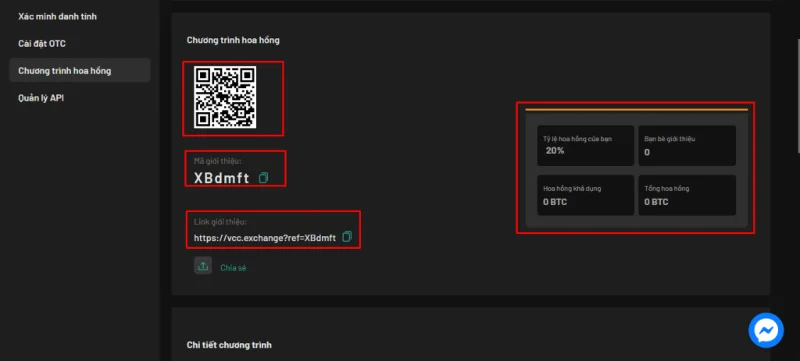
Task: Click the https://vcc.exchange?ref=XBdmft link text
Action: [x=265, y=238]
